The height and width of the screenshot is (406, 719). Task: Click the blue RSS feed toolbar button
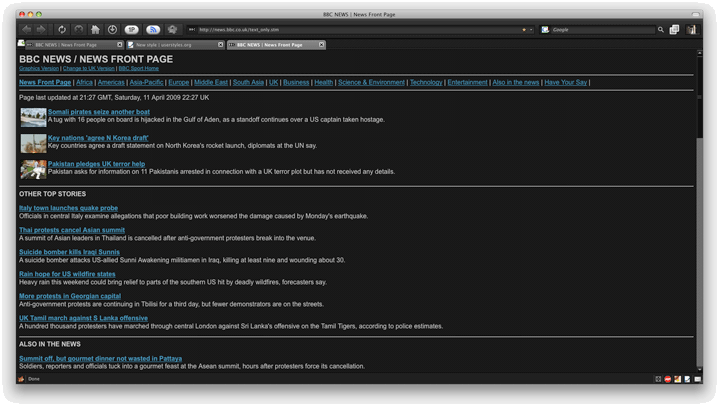click(153, 29)
